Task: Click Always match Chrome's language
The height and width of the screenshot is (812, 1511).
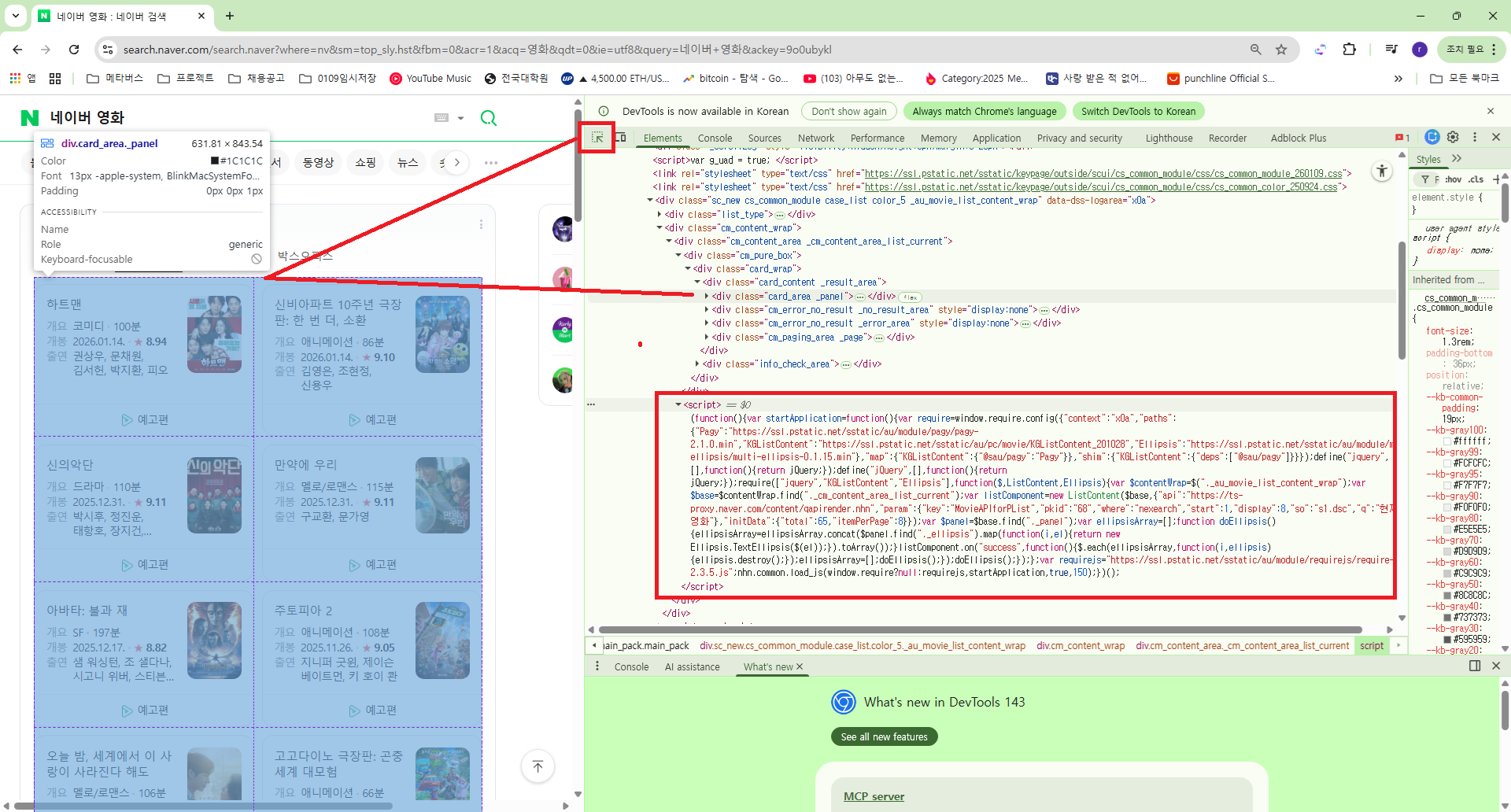Action: click(985, 111)
